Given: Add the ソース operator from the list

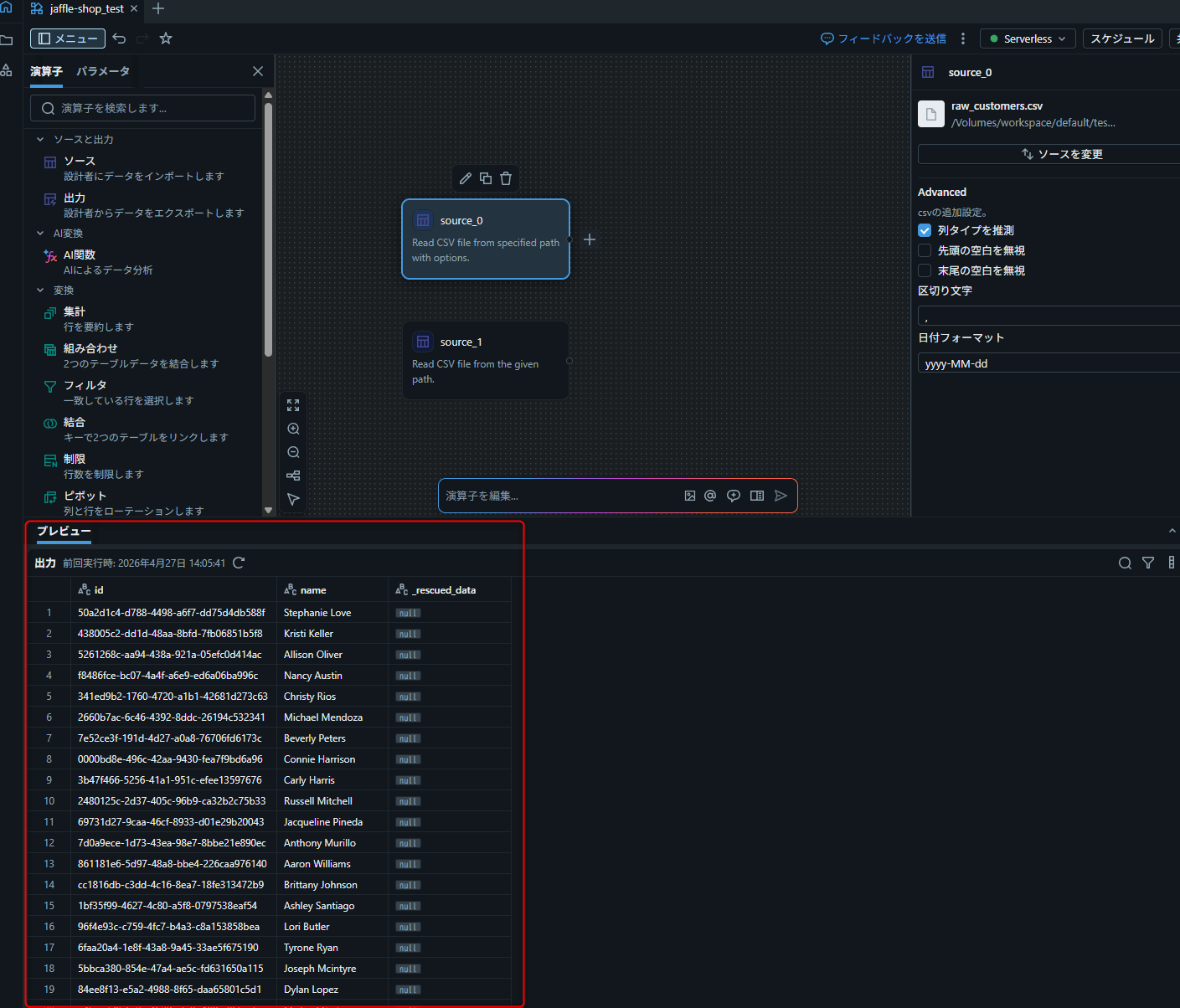Looking at the screenshot, I should pyautogui.click(x=144, y=168).
